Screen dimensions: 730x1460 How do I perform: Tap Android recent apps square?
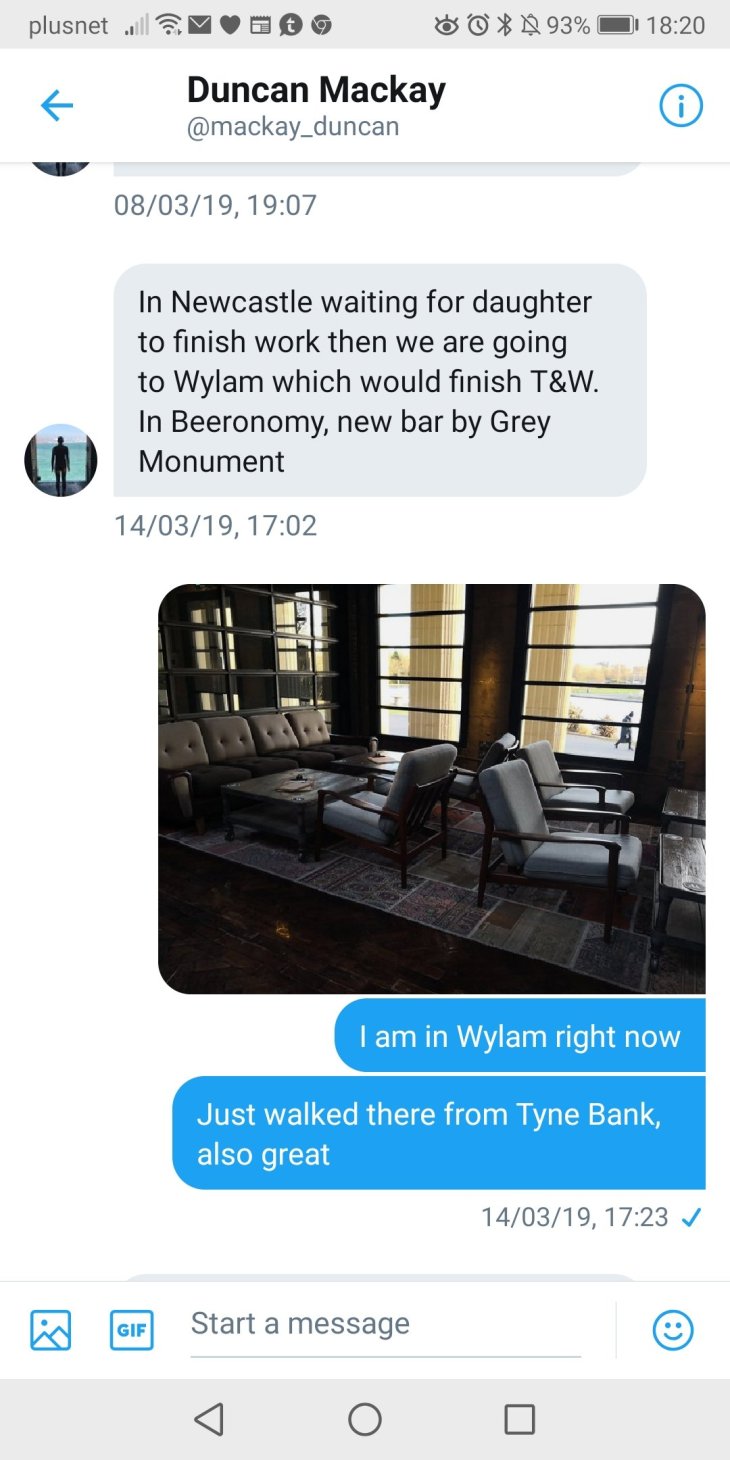coord(520,1419)
